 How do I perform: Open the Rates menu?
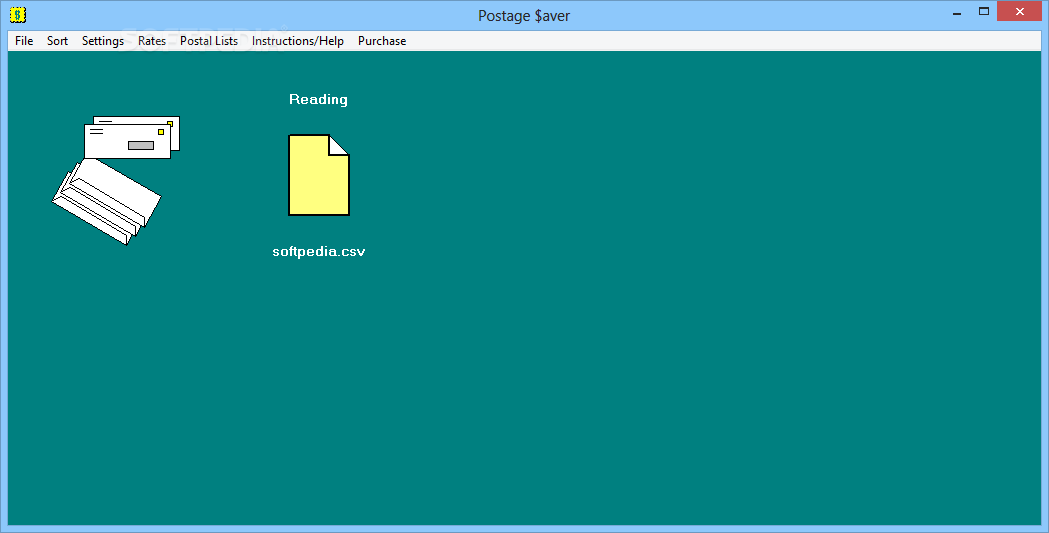(152, 41)
